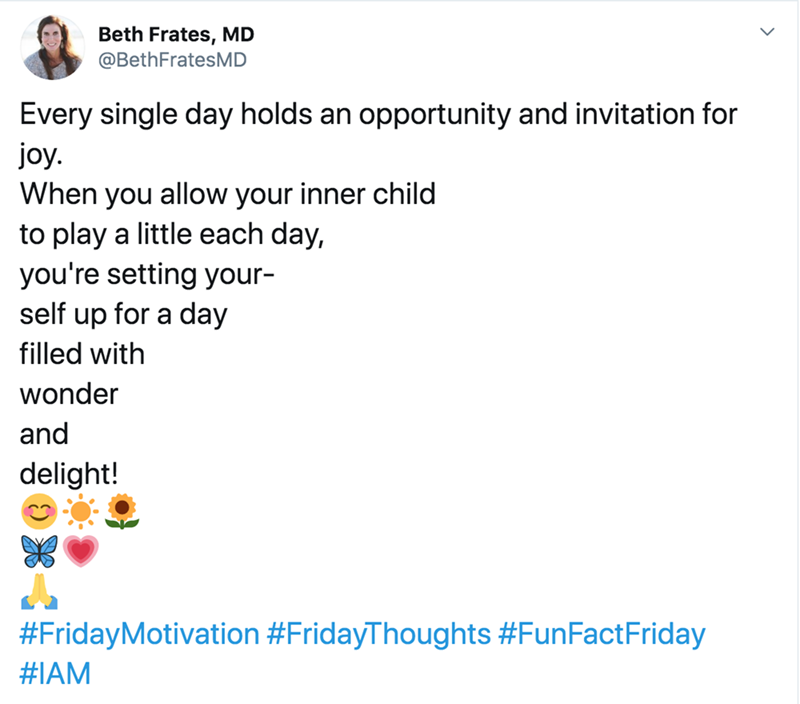Click the sun emoji
This screenshot has width=800, height=704.
pyautogui.click(x=79, y=514)
